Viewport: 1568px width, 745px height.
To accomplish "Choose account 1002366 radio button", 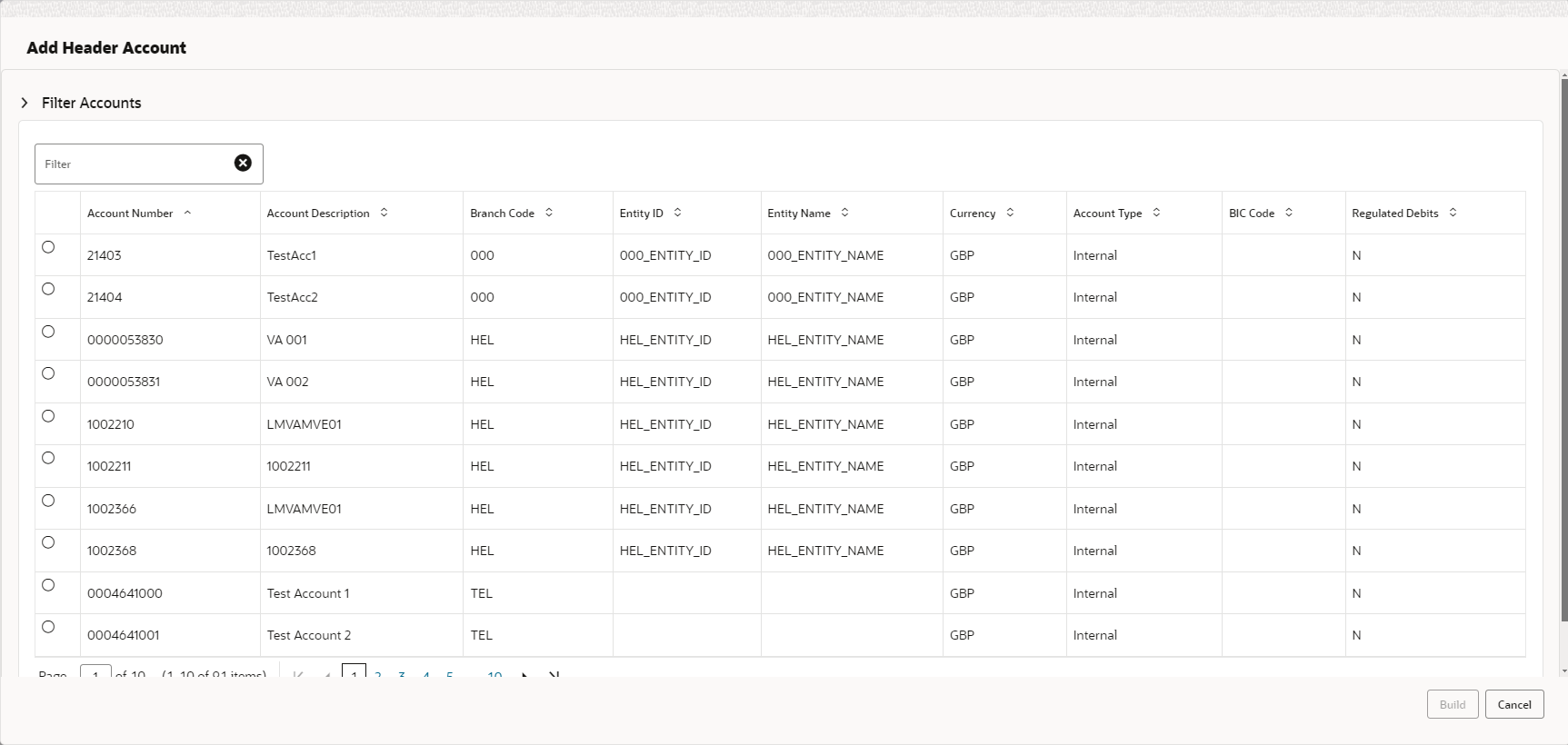I will [48, 501].
